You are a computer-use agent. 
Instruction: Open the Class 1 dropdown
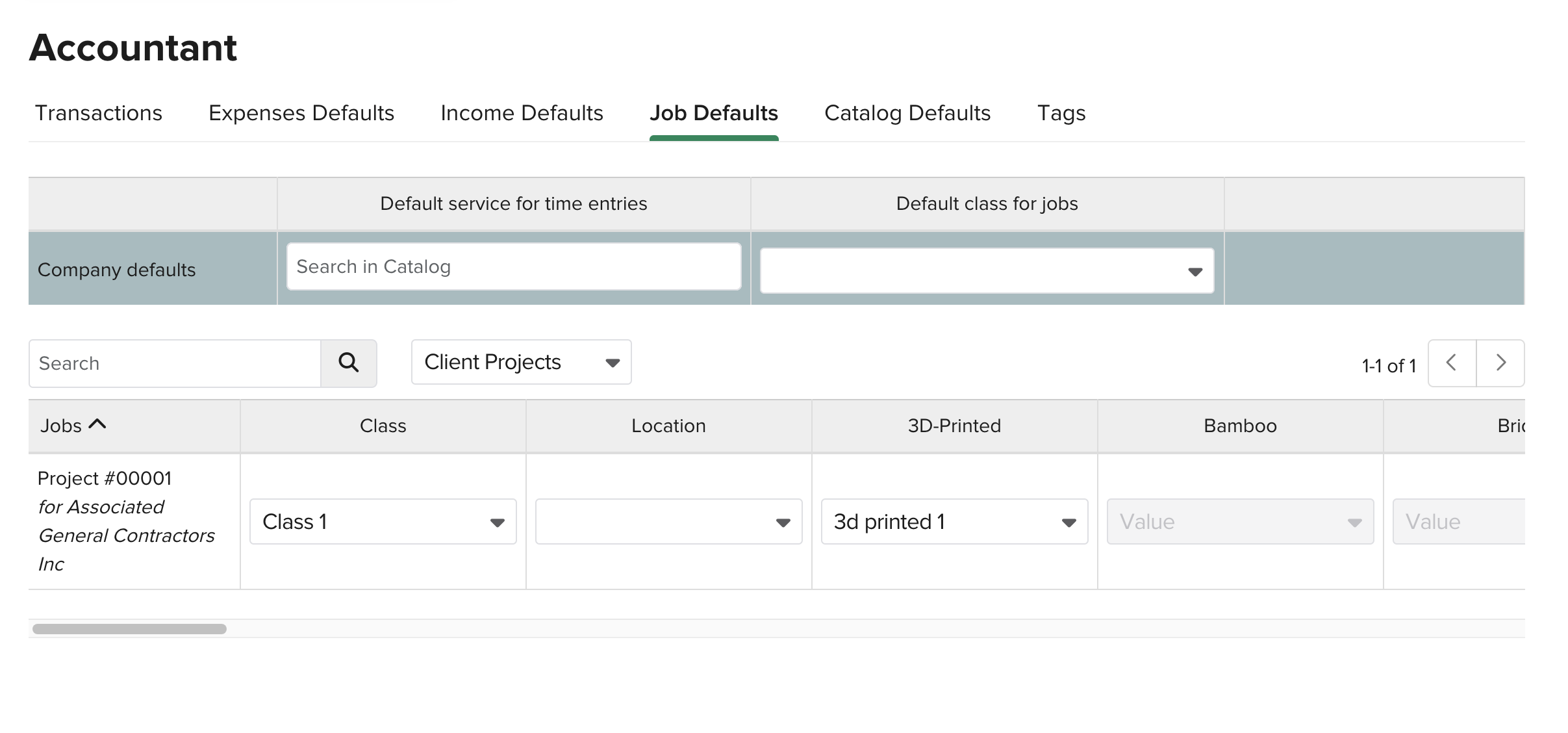tap(383, 521)
